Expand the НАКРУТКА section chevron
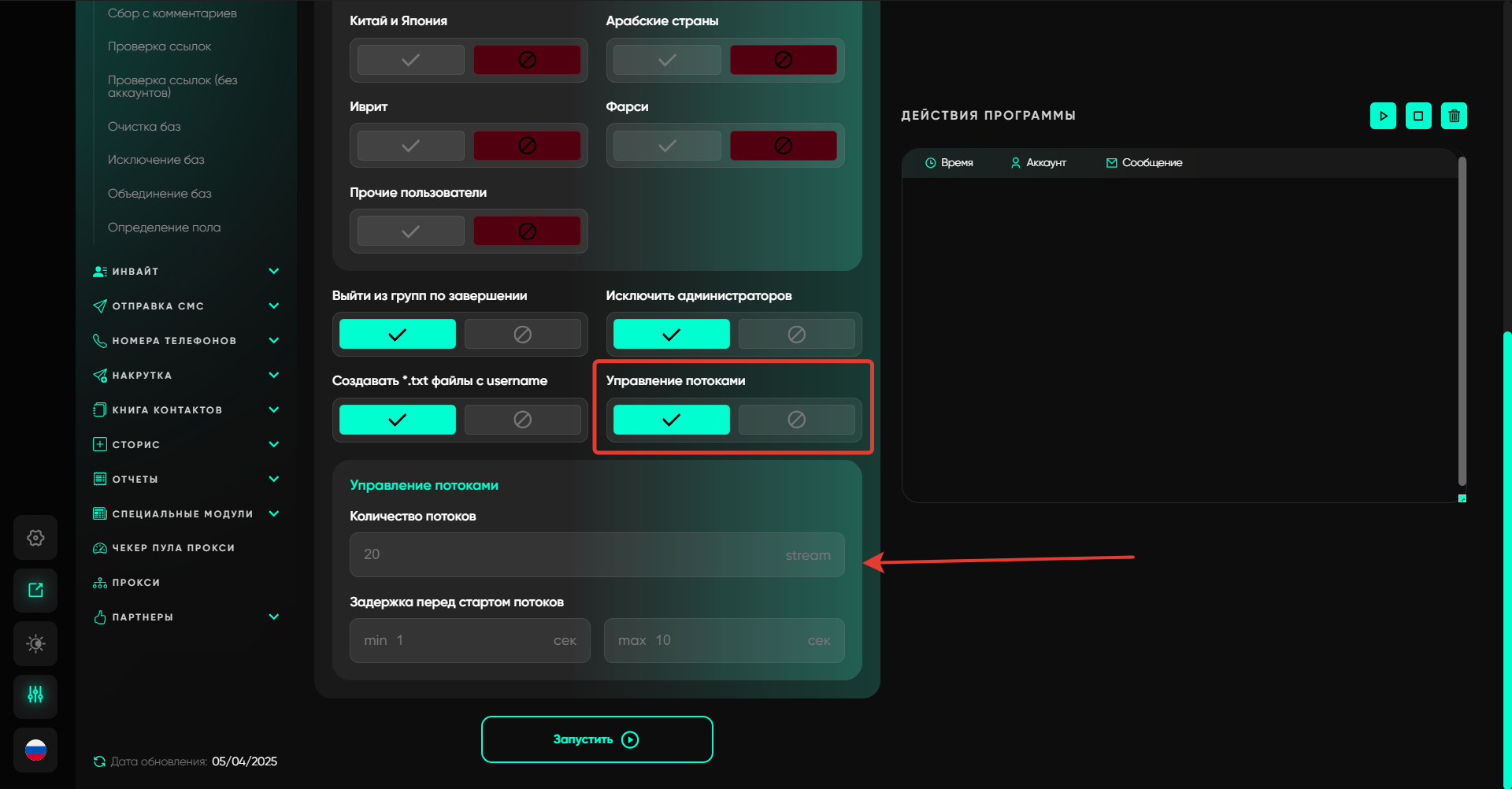This screenshot has height=789, width=1512. 273,376
